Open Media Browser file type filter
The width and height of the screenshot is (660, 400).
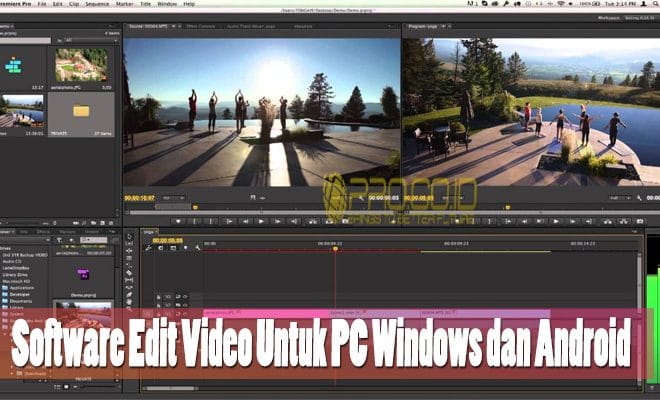(x=59, y=240)
